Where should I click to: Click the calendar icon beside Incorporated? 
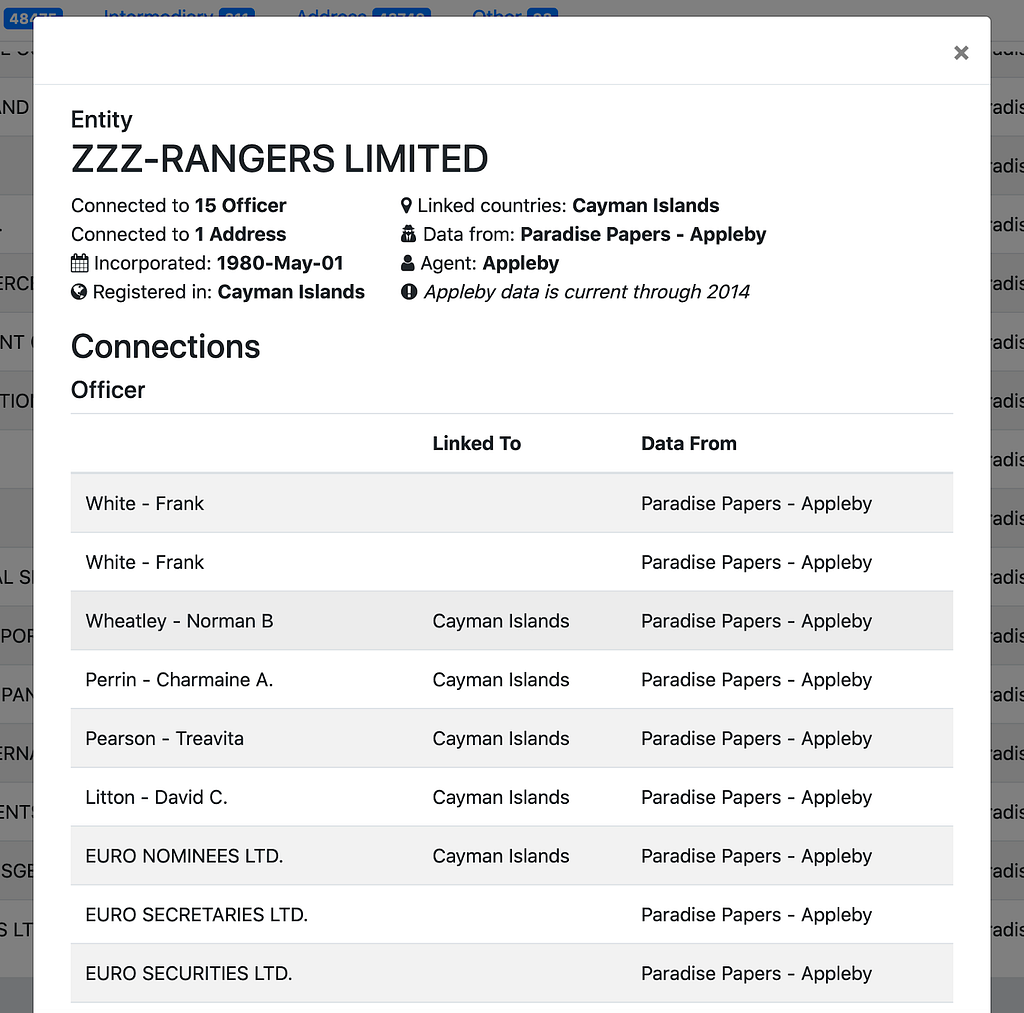pyautogui.click(x=80, y=264)
